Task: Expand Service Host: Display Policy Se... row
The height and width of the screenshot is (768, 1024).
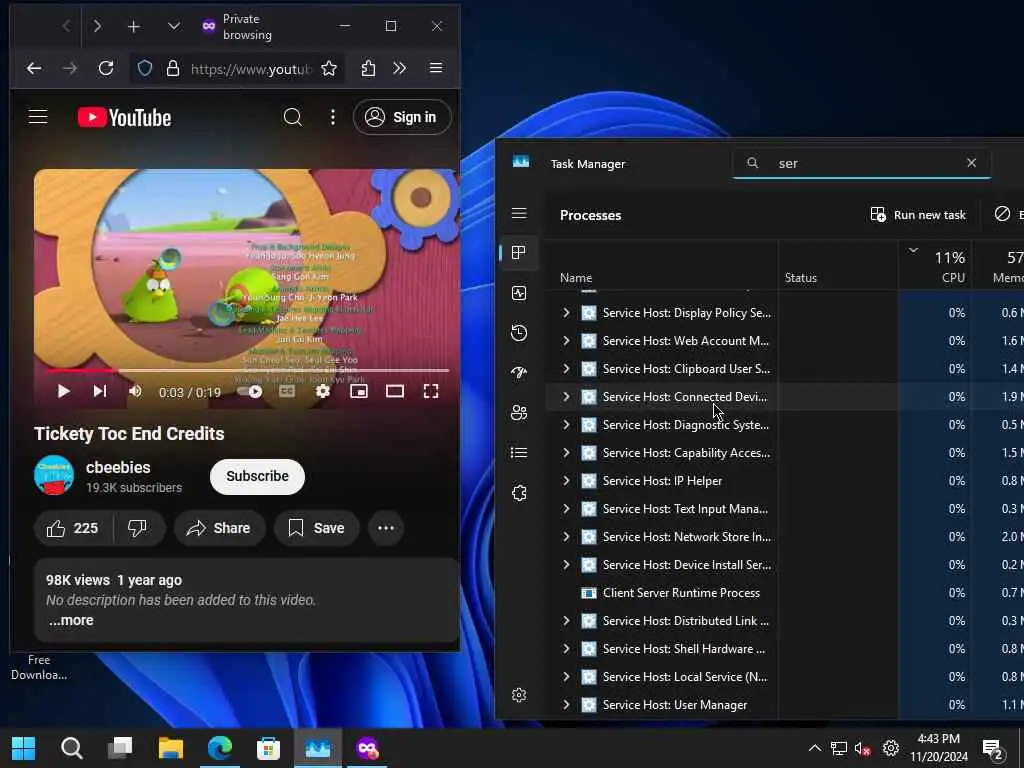Action: click(566, 313)
